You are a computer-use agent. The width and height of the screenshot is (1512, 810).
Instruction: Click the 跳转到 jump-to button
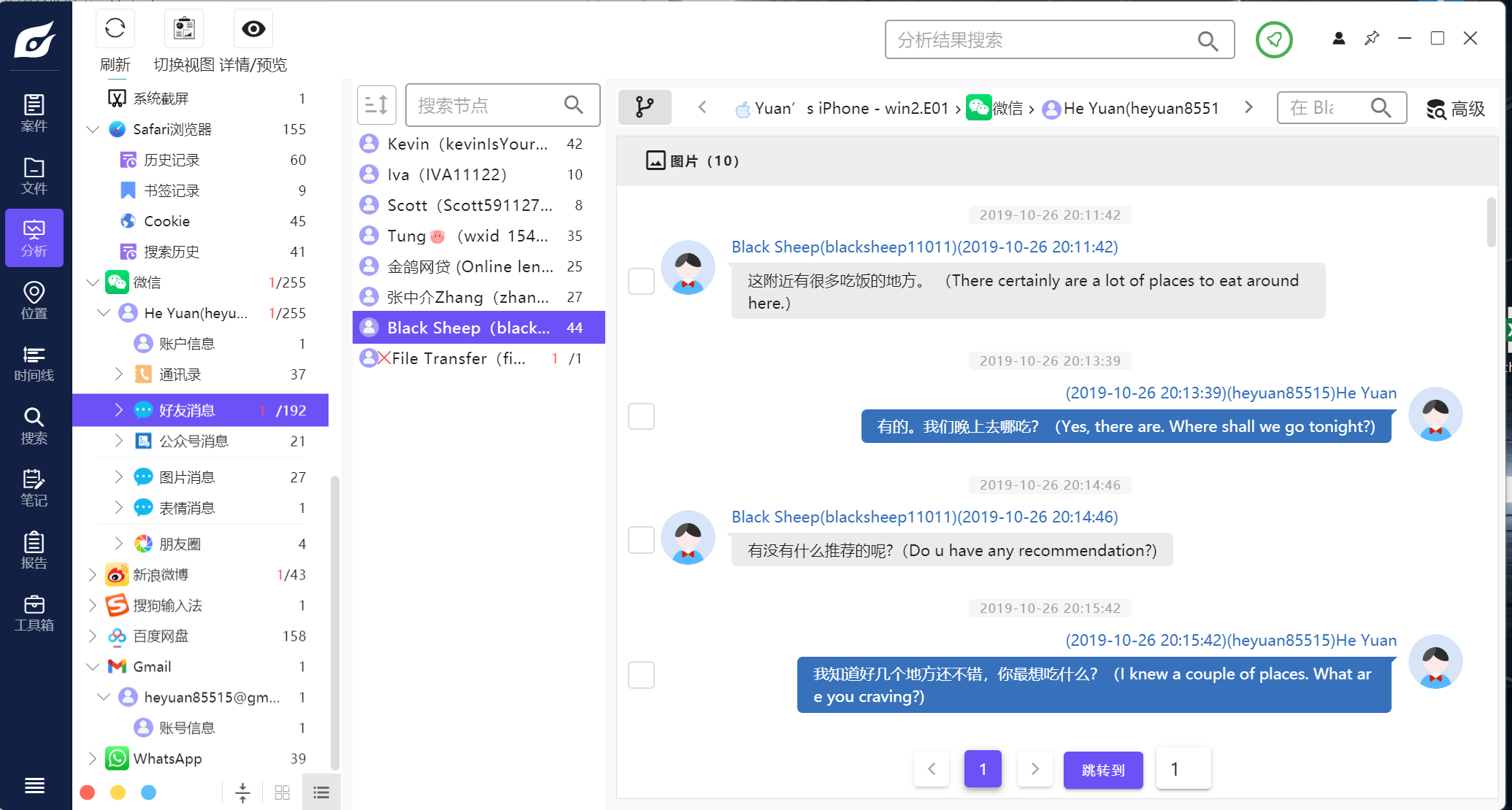[1102, 770]
